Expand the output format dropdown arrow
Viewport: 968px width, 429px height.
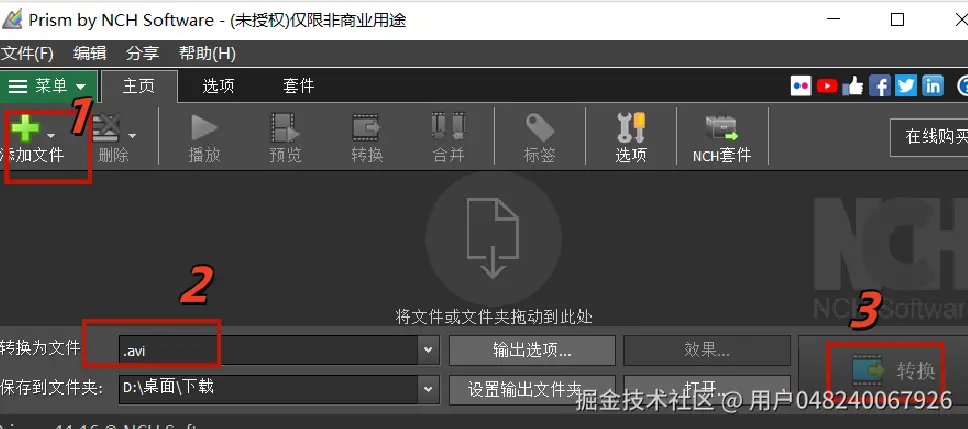(x=428, y=351)
